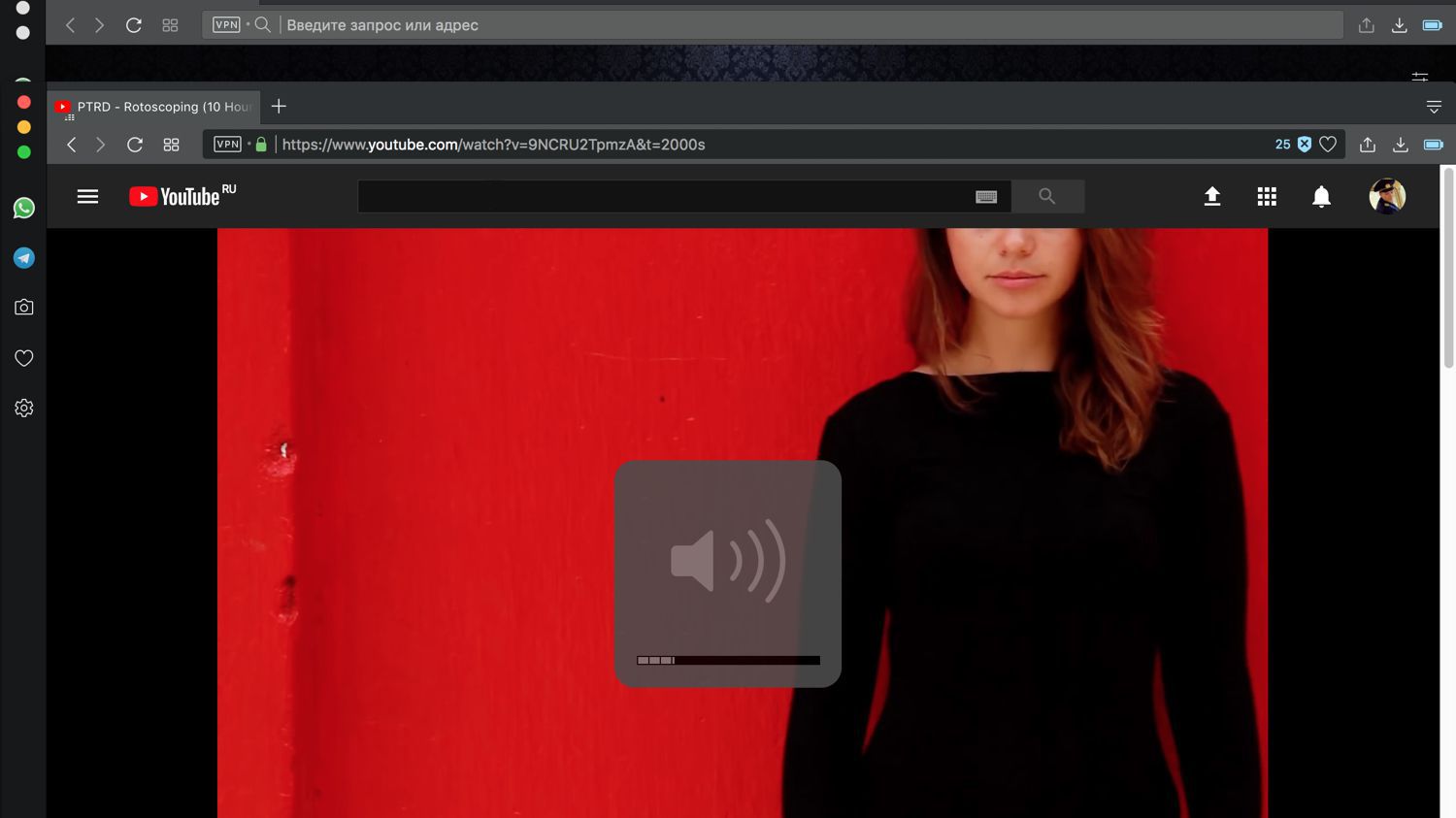The image size is (1456, 818).
Task: Toggle battery saver in the background window
Action: (x=1433, y=25)
